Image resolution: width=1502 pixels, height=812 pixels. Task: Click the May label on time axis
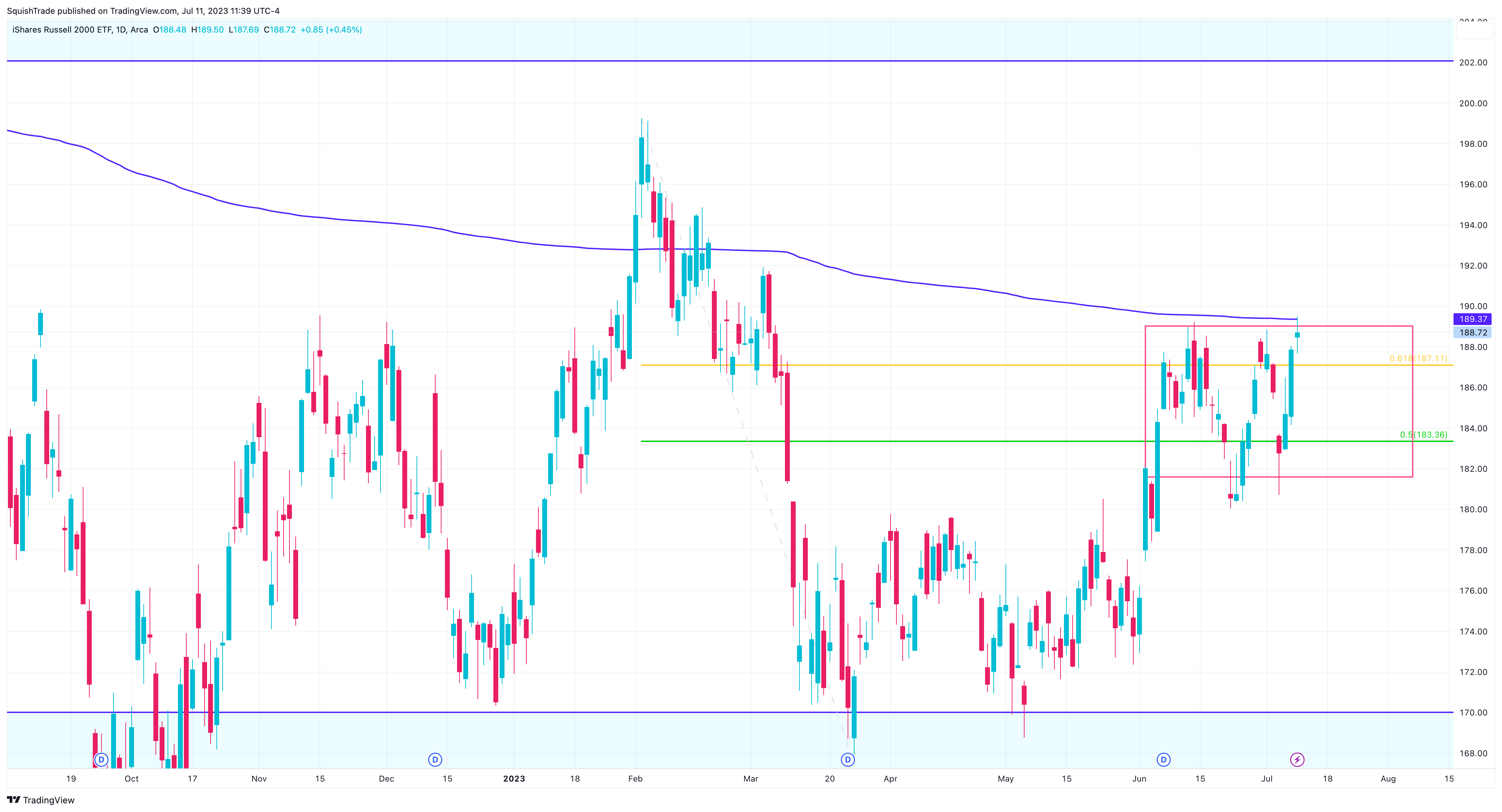click(1006, 779)
